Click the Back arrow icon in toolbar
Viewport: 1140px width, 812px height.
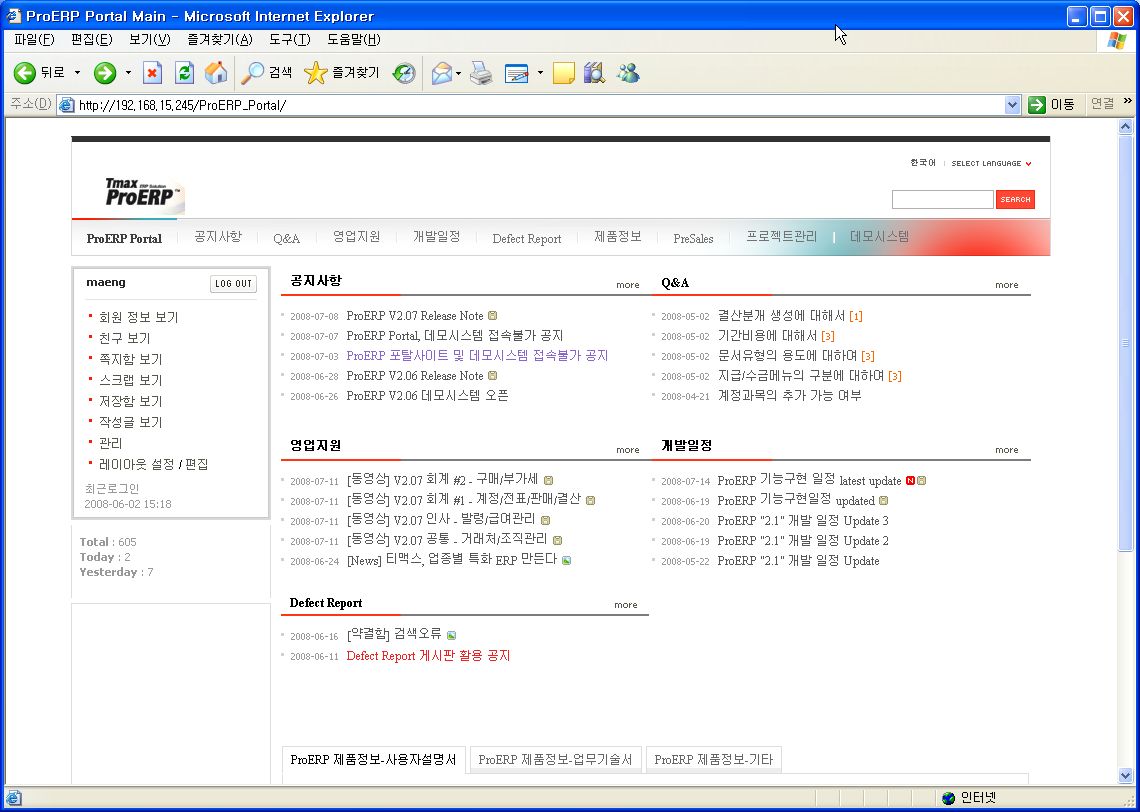pos(25,73)
